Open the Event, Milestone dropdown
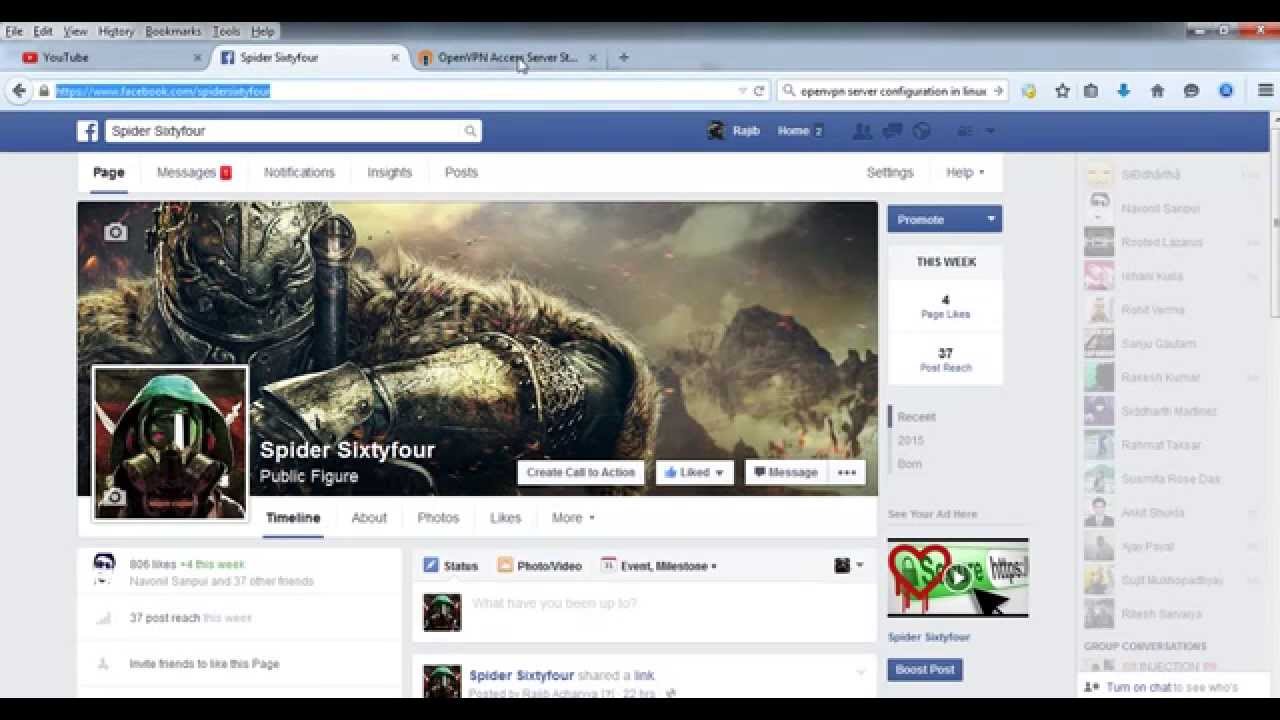 (713, 567)
